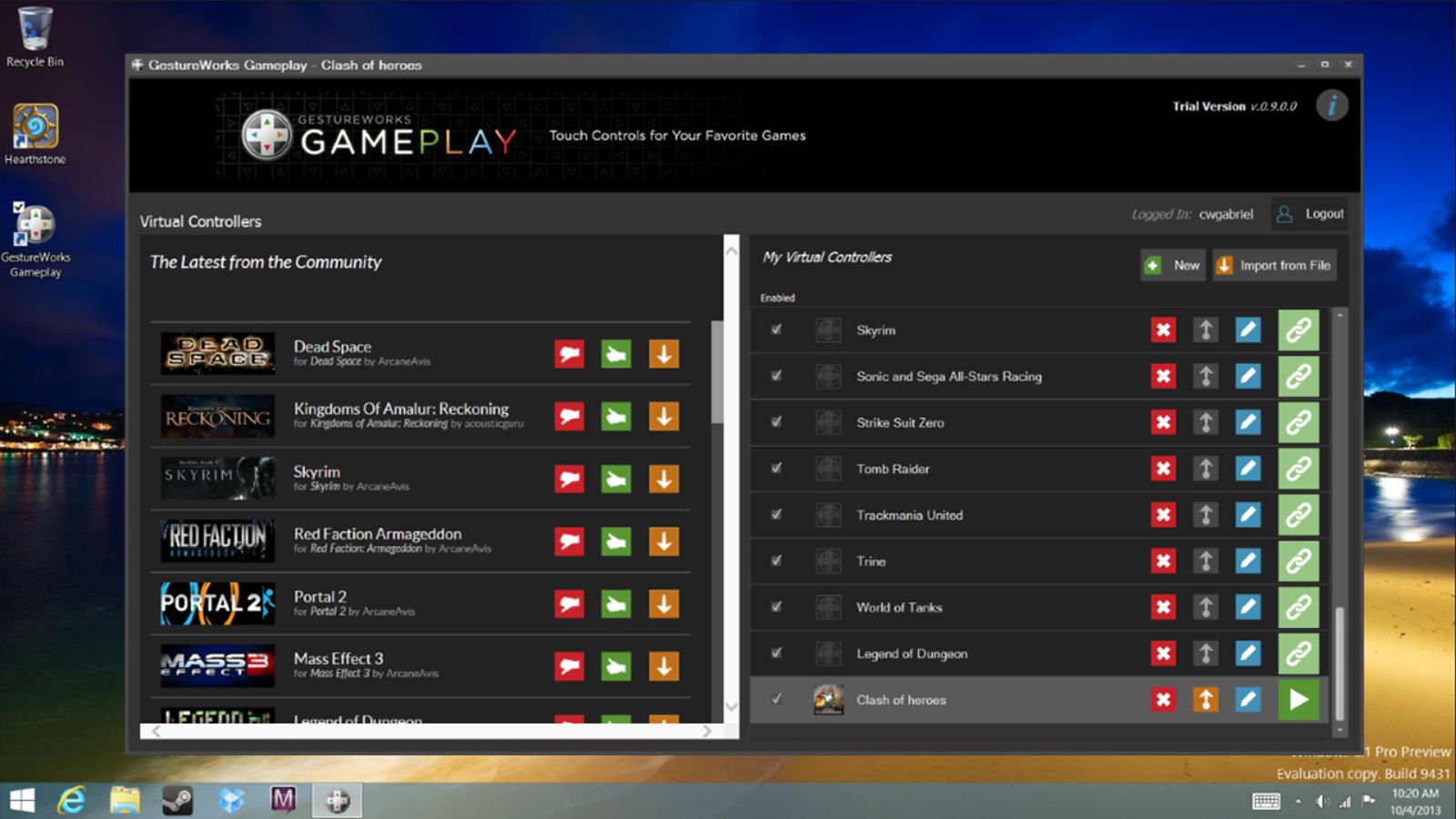Open the info about dialog
This screenshot has height=819, width=1456.
[x=1332, y=106]
